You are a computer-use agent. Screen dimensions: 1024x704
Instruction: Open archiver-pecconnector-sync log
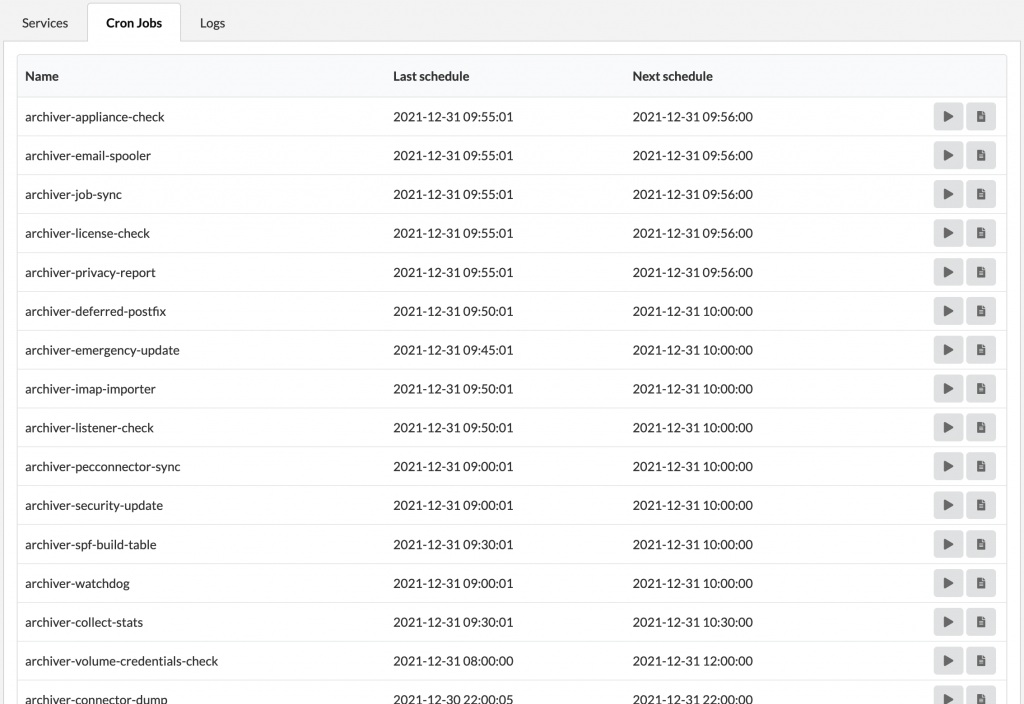click(981, 467)
